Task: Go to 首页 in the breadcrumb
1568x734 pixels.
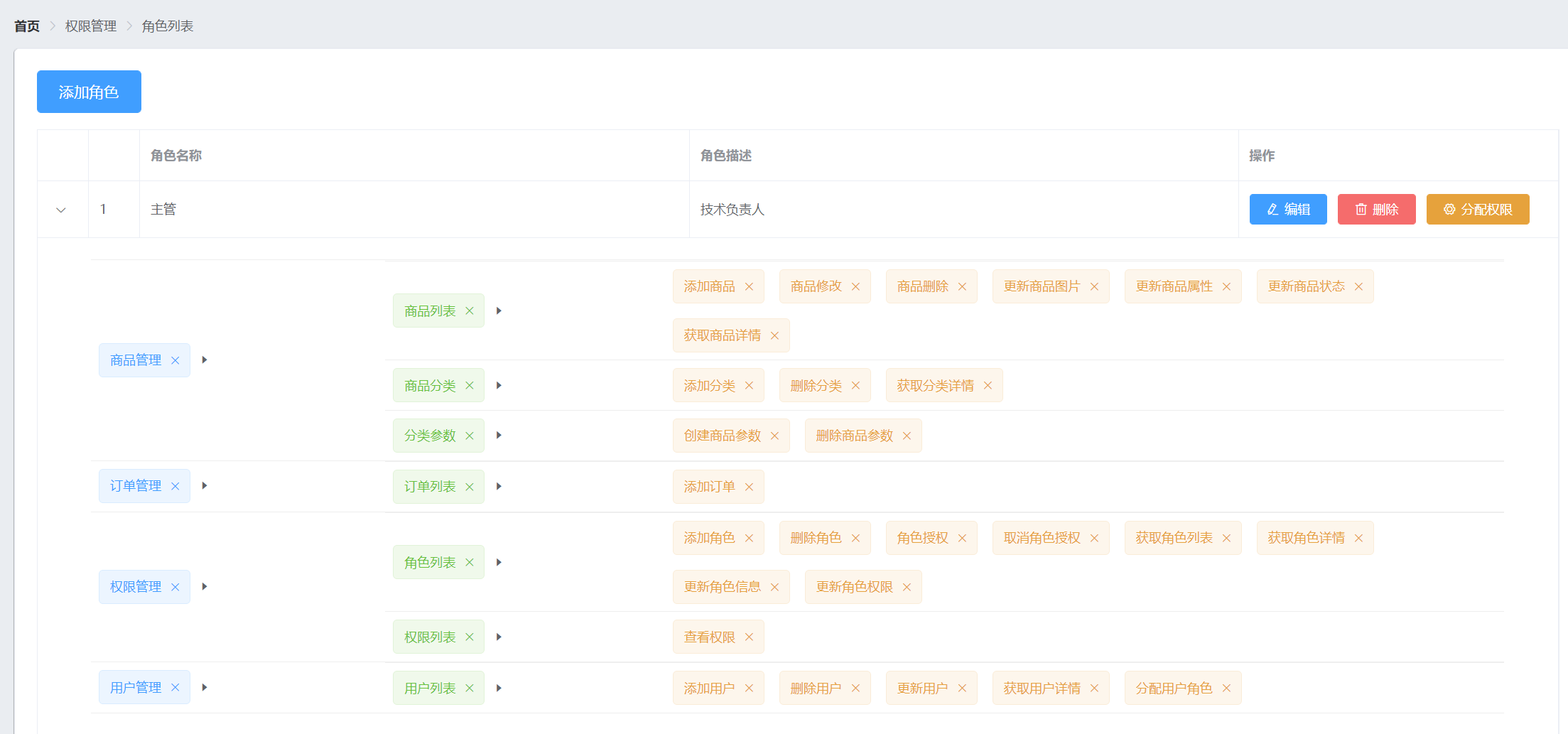Action: [x=27, y=26]
